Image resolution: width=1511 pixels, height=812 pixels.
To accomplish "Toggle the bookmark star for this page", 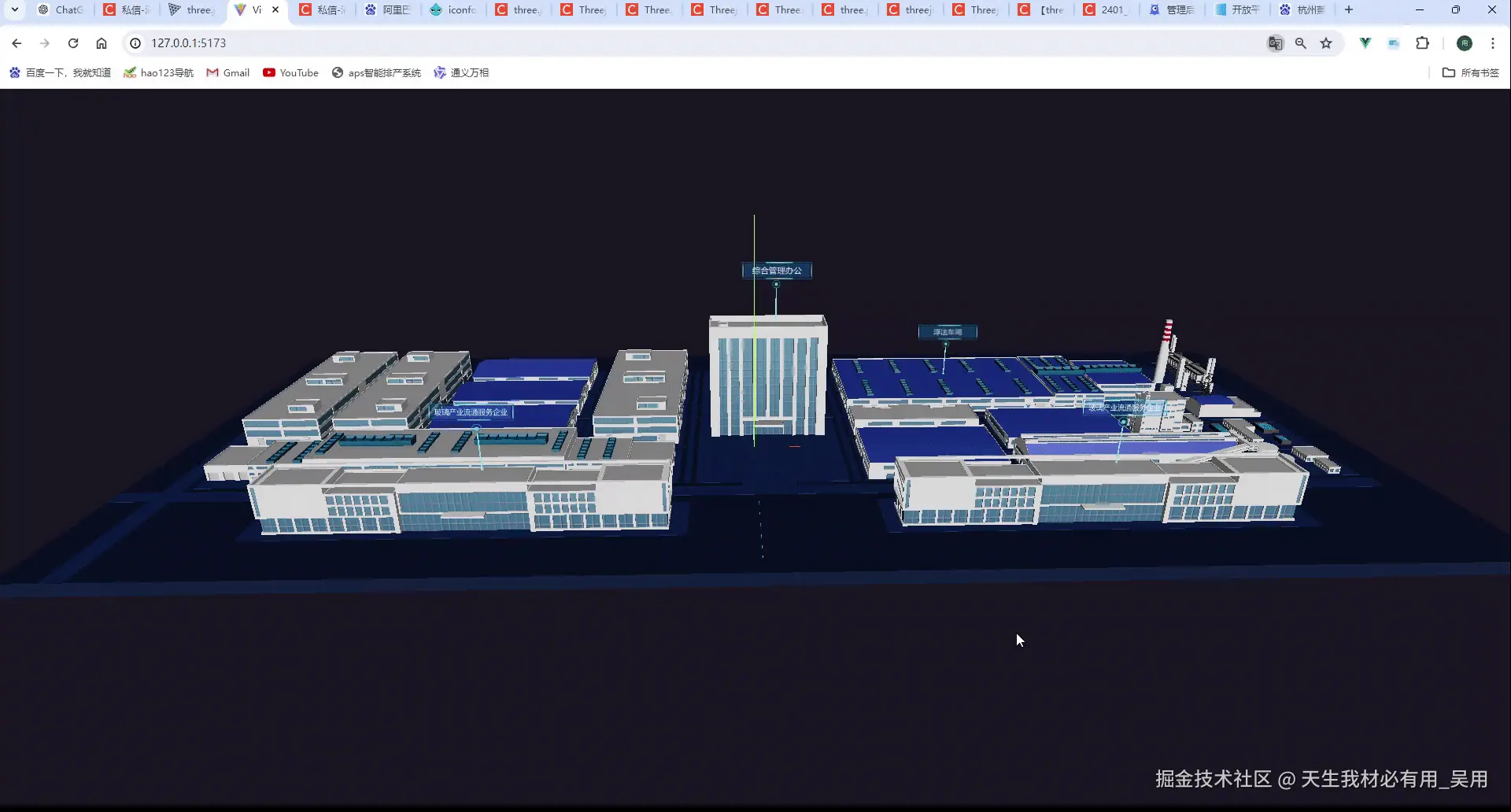I will (1327, 43).
